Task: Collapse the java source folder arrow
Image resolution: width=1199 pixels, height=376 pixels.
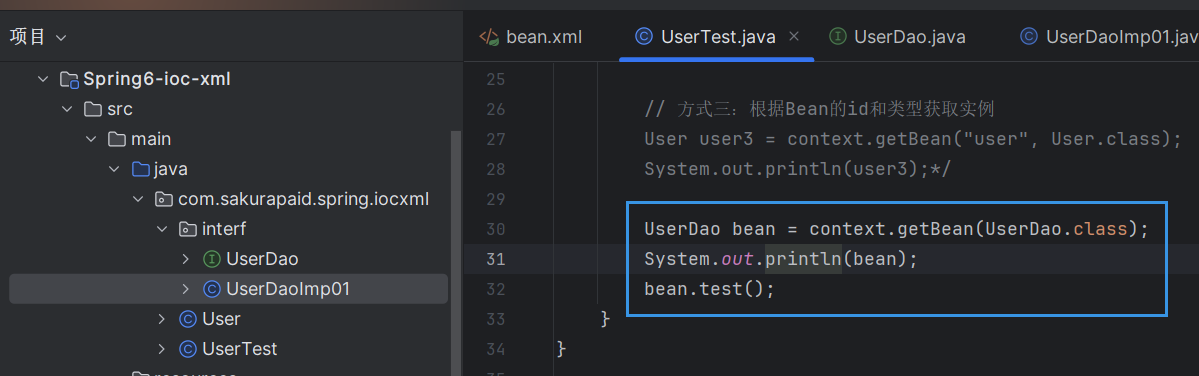Action: click(115, 169)
